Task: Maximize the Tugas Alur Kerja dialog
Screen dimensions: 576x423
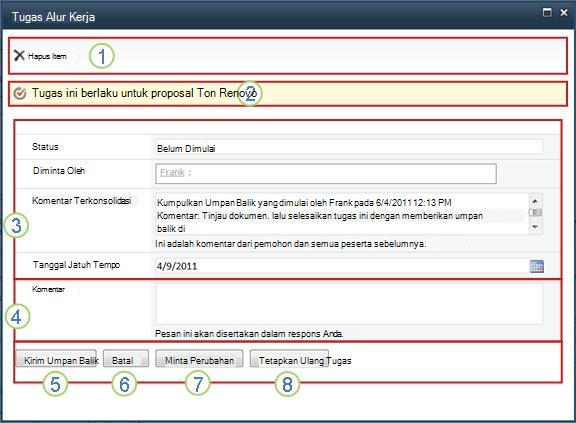Action: 547,12
